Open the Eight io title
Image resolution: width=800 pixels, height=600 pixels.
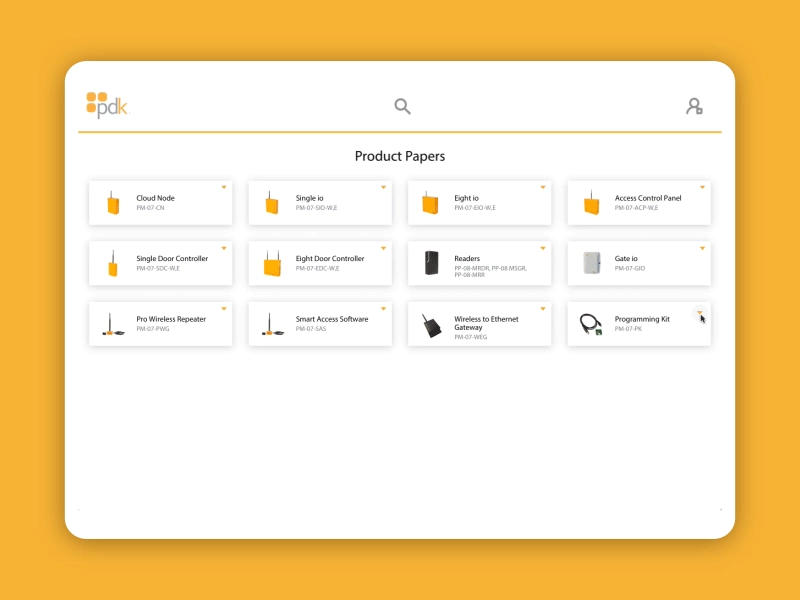click(x=466, y=198)
